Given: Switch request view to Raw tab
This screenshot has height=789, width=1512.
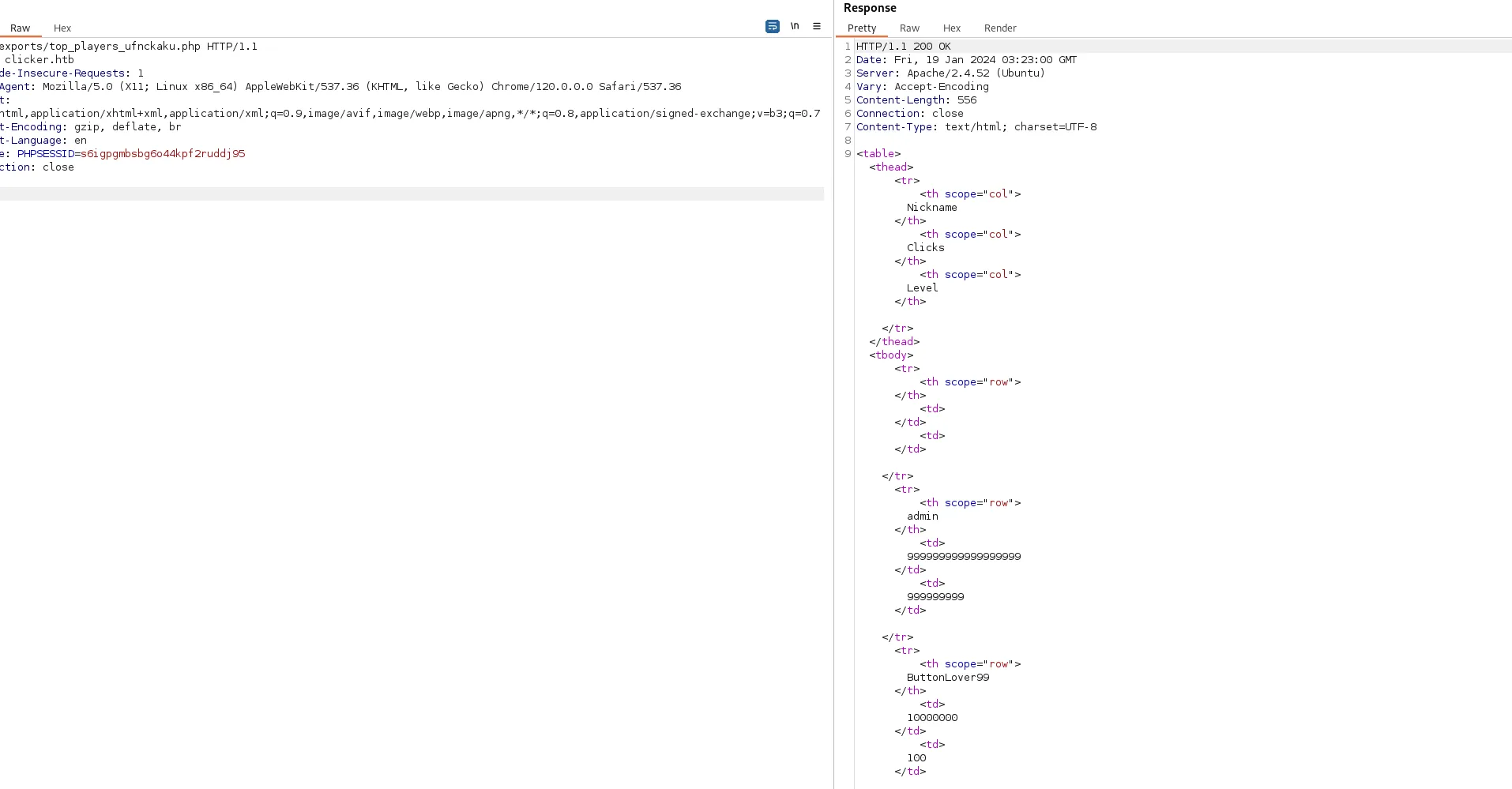Looking at the screenshot, I should pyautogui.click(x=20, y=28).
